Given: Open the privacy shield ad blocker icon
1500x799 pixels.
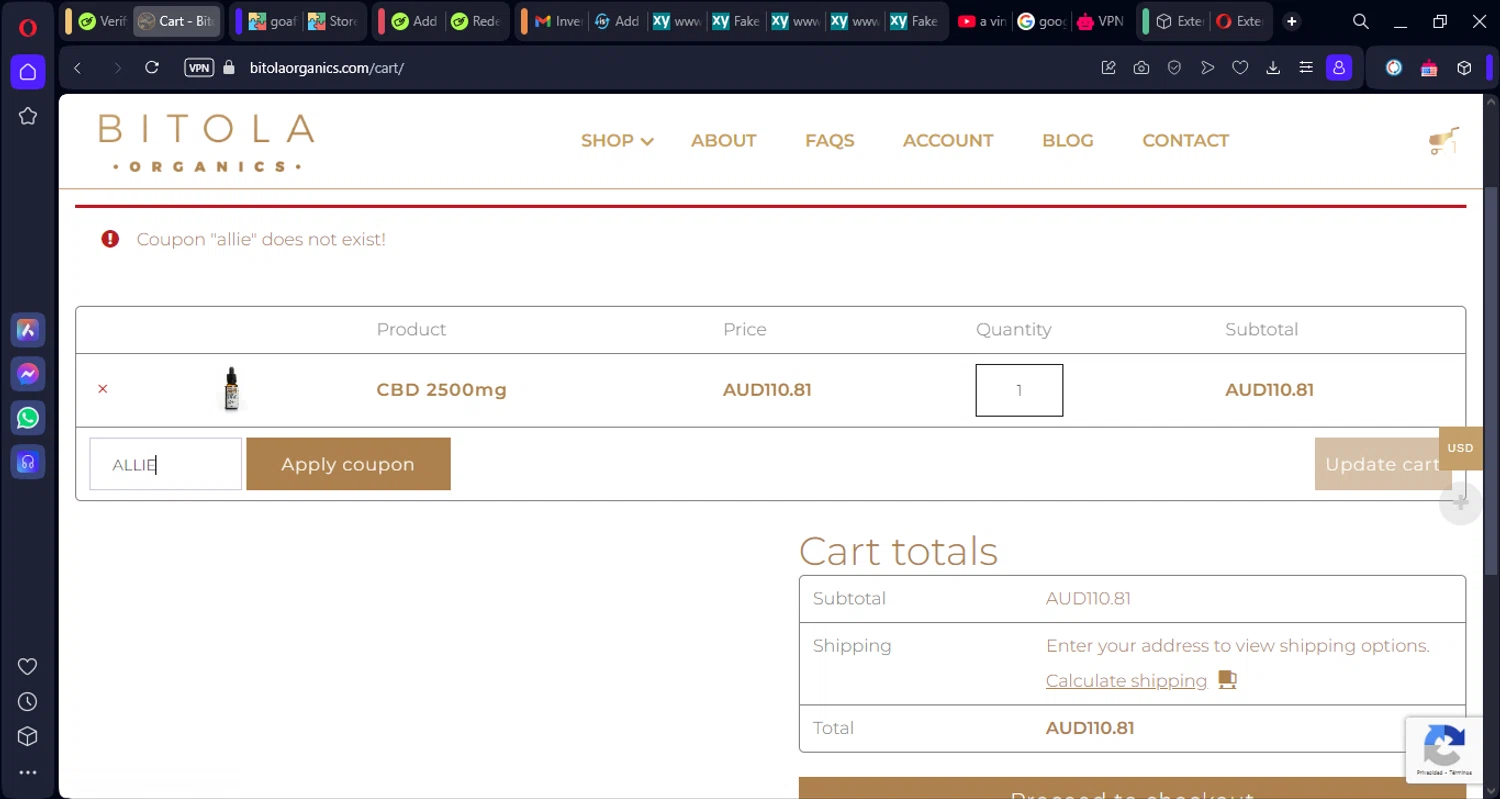Looking at the screenshot, I should [x=1175, y=68].
